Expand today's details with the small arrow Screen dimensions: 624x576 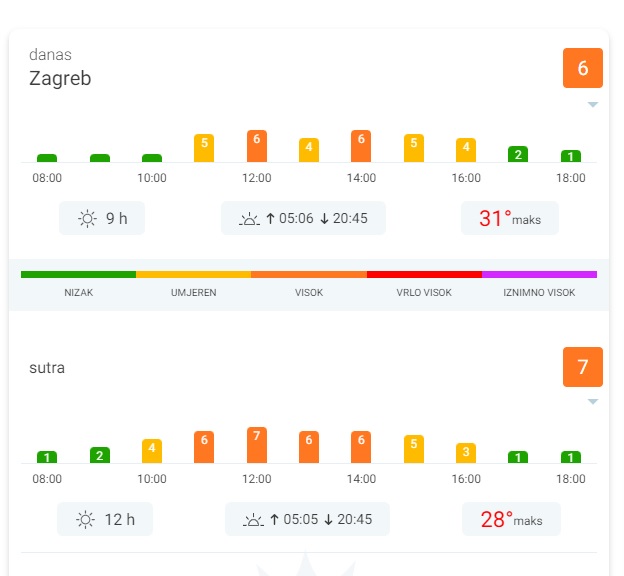592,104
